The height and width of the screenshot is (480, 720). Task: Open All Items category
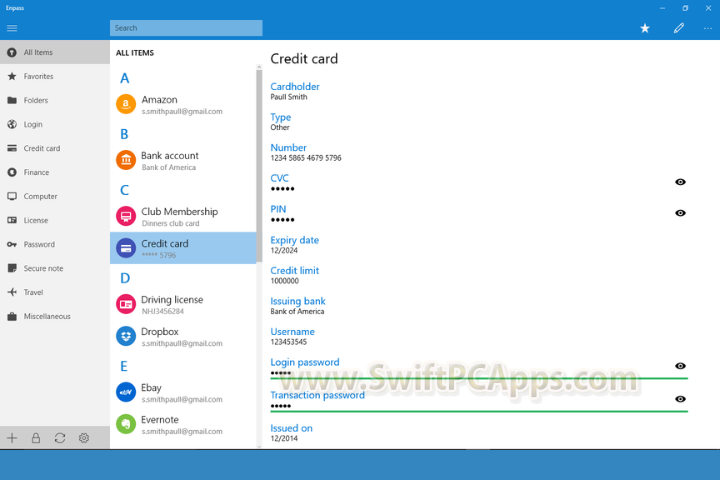pyautogui.click(x=55, y=52)
